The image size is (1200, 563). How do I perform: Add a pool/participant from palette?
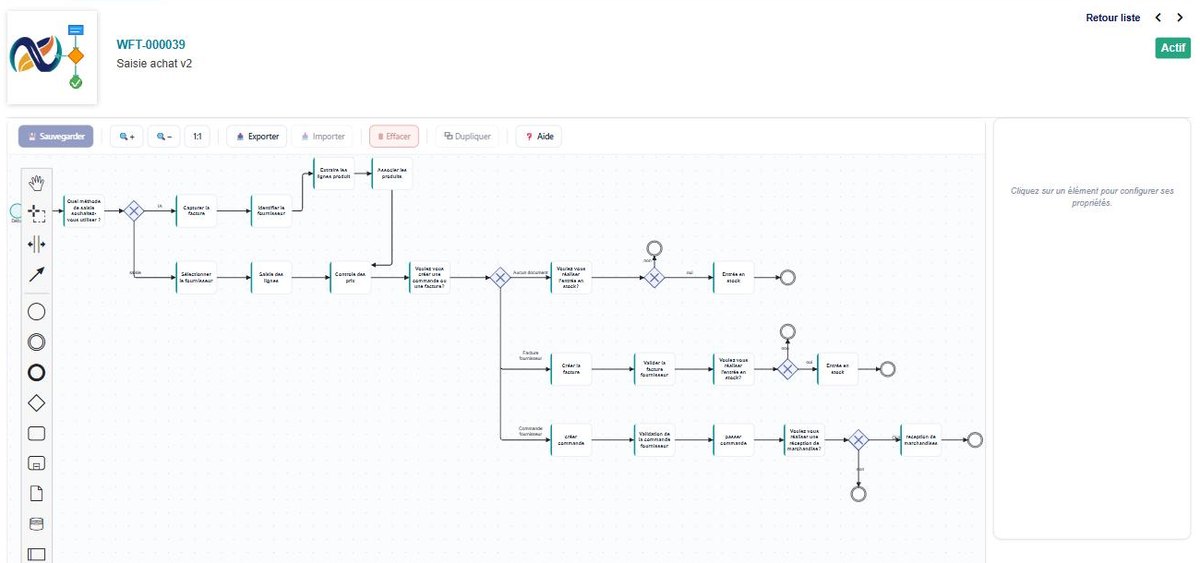[x=37, y=553]
